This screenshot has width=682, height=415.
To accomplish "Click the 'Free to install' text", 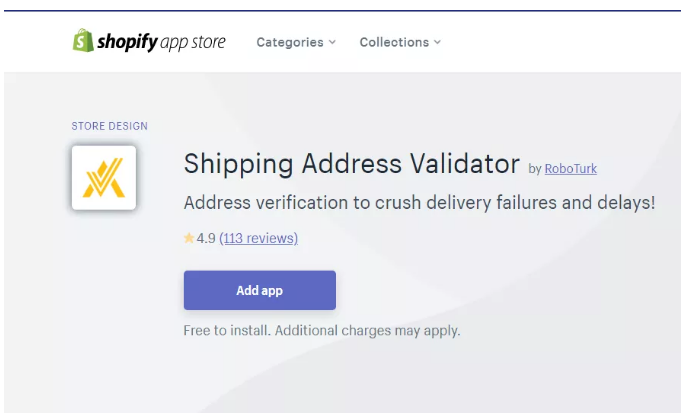I will point(226,330).
